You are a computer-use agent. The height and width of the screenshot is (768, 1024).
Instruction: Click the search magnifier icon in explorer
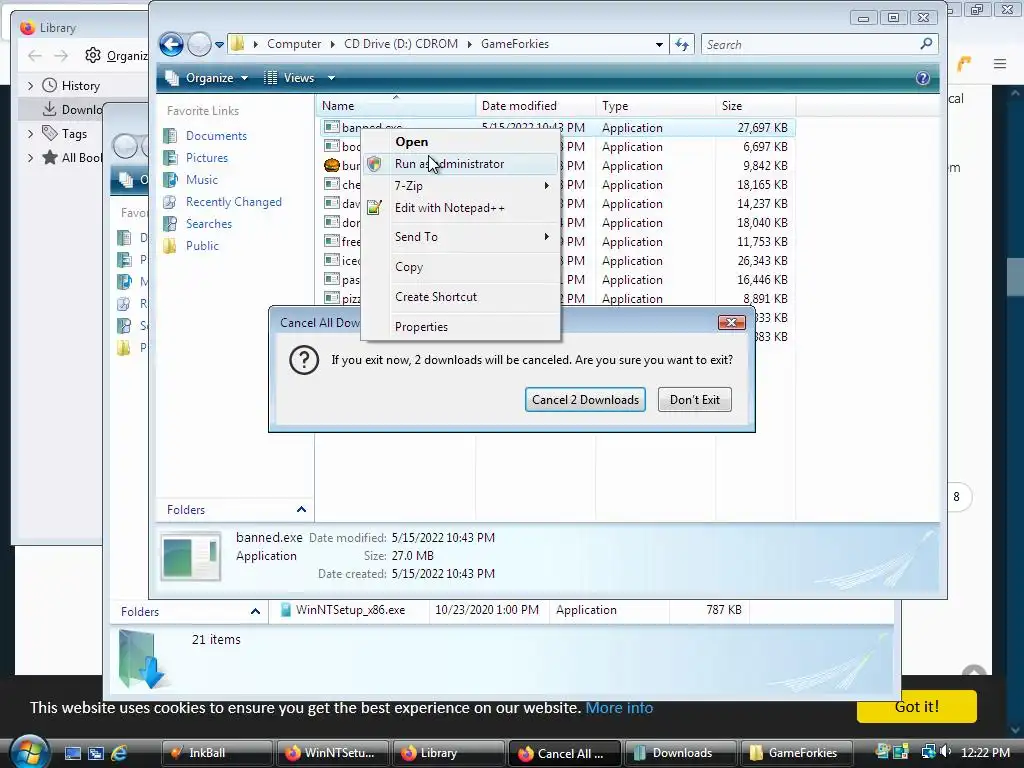tap(926, 44)
